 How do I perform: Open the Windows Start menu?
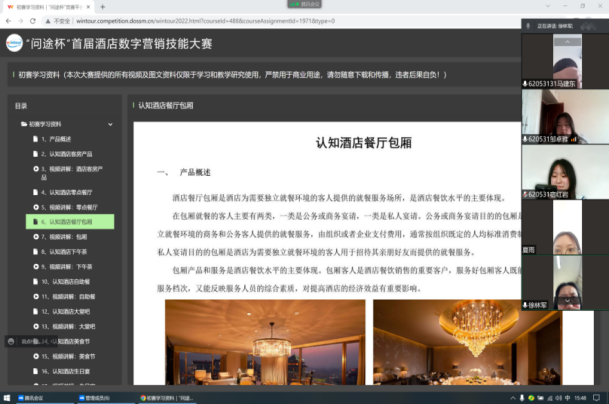click(6, 397)
